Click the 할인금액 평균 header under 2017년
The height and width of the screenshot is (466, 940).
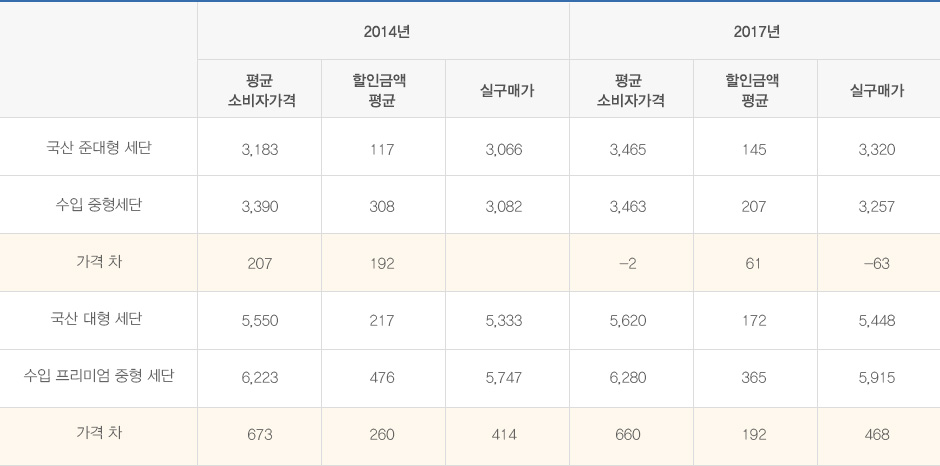(x=755, y=90)
